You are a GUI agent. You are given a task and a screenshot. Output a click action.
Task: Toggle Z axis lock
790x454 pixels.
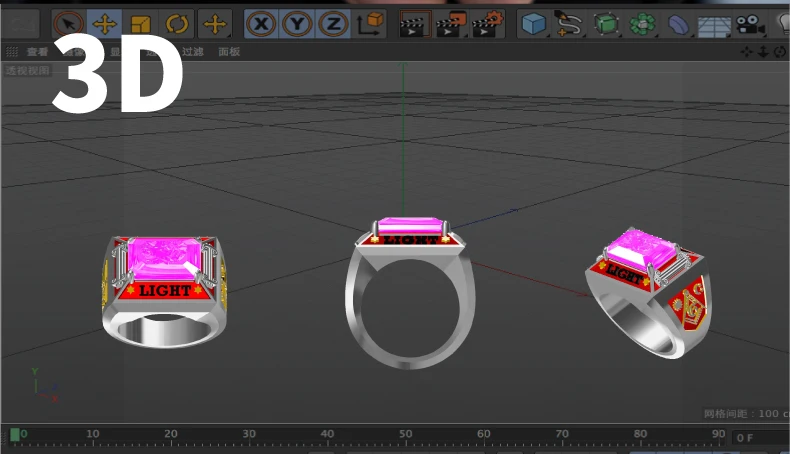333,24
